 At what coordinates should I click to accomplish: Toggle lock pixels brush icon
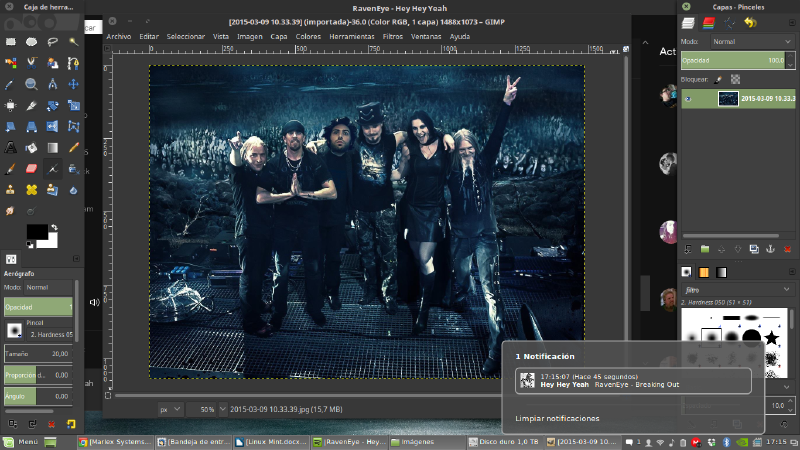718,80
